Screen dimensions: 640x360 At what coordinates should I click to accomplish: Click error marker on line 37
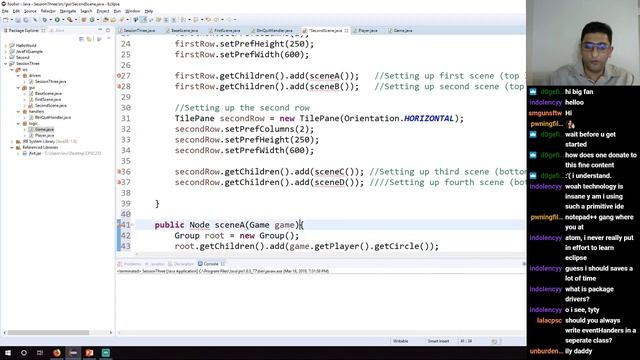tap(119, 182)
